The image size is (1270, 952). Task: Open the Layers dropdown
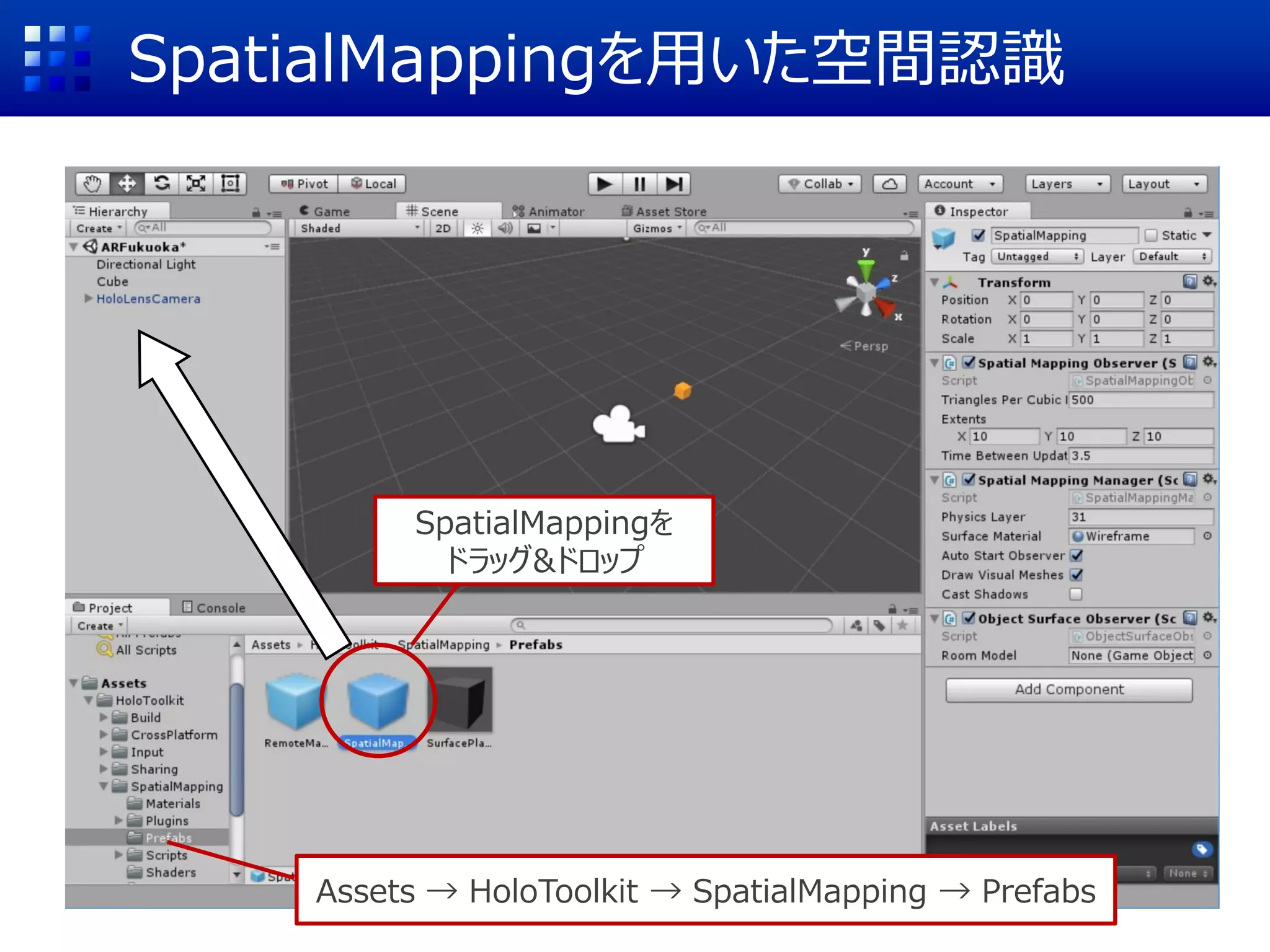[1067, 184]
